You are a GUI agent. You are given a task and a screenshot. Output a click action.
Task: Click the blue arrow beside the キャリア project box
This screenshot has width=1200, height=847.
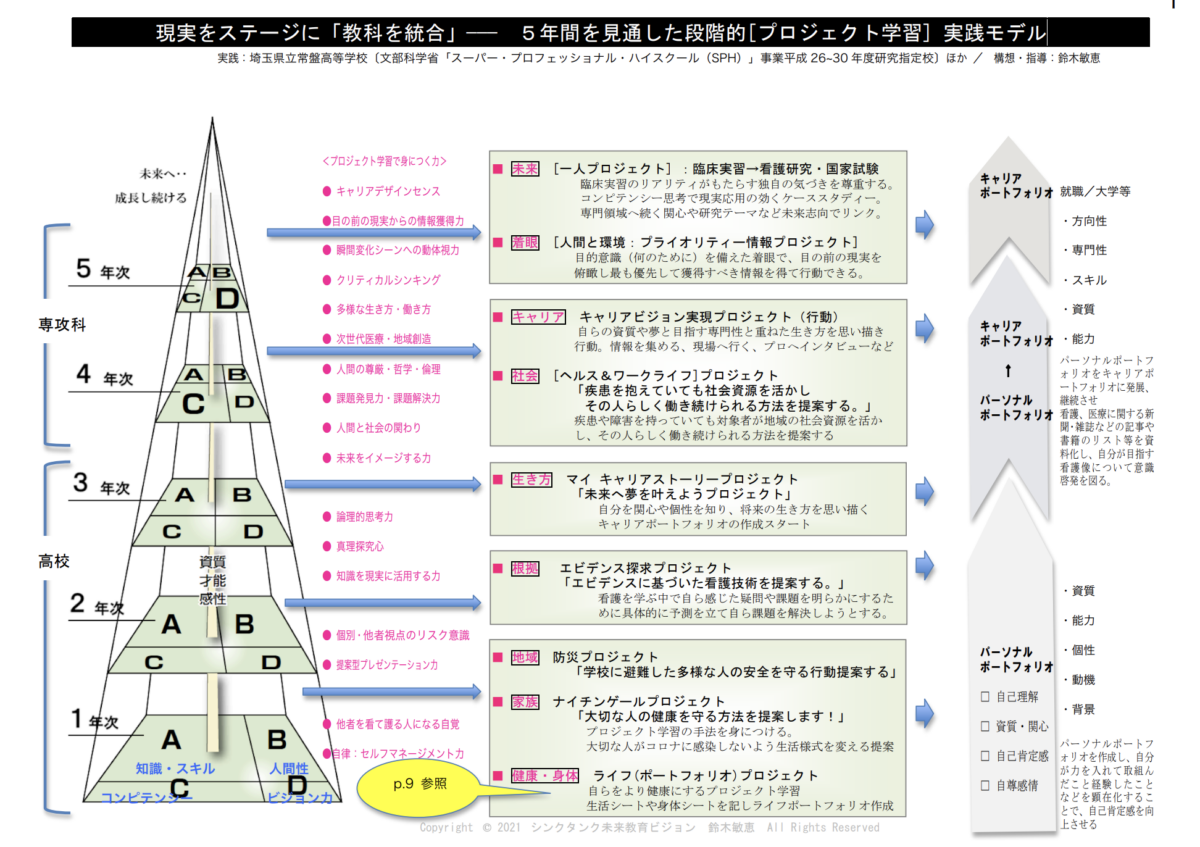pos(924,328)
